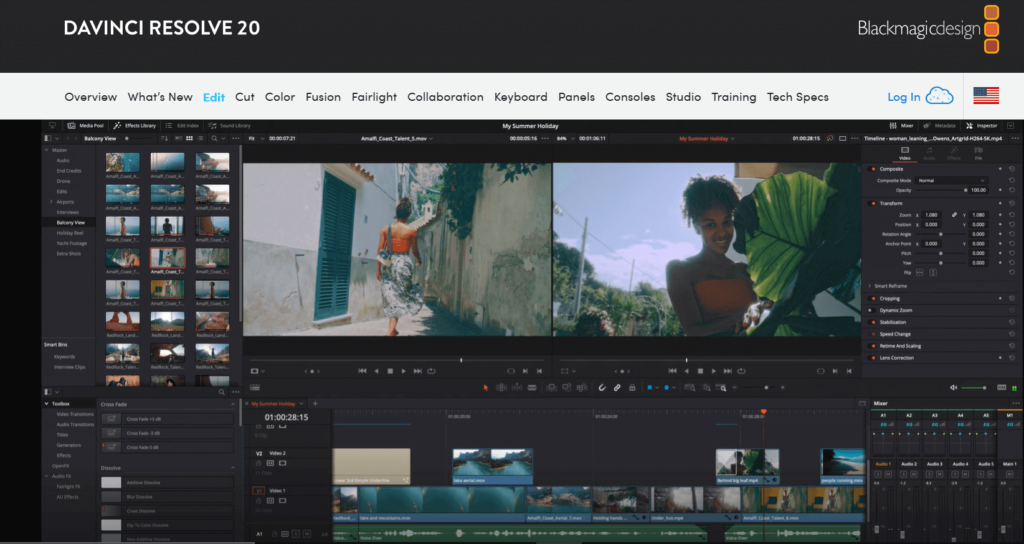Open the Training page link
Screen dimensions: 1024x544
pyautogui.click(x=734, y=97)
